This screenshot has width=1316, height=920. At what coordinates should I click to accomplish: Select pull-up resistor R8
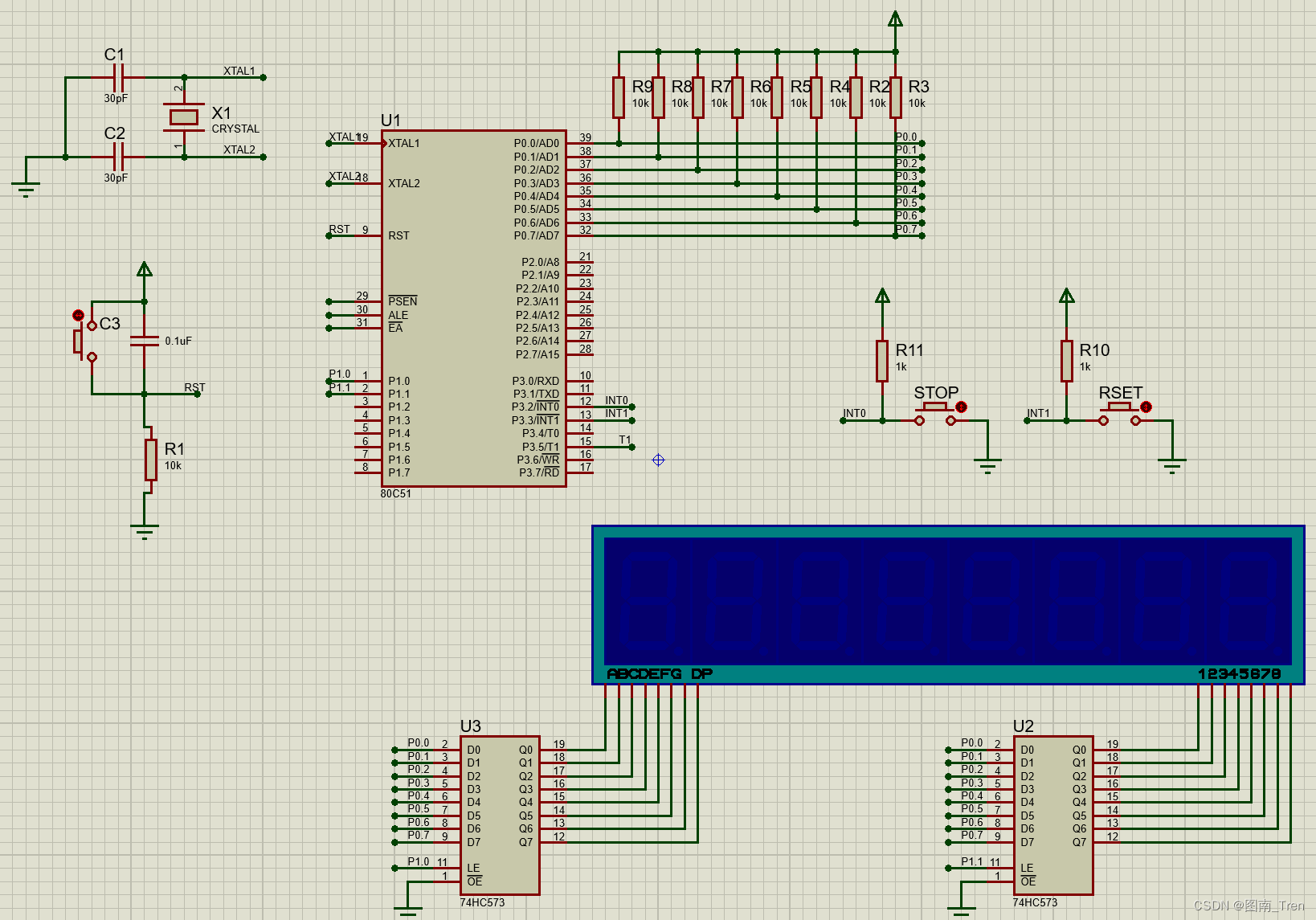pos(658,97)
